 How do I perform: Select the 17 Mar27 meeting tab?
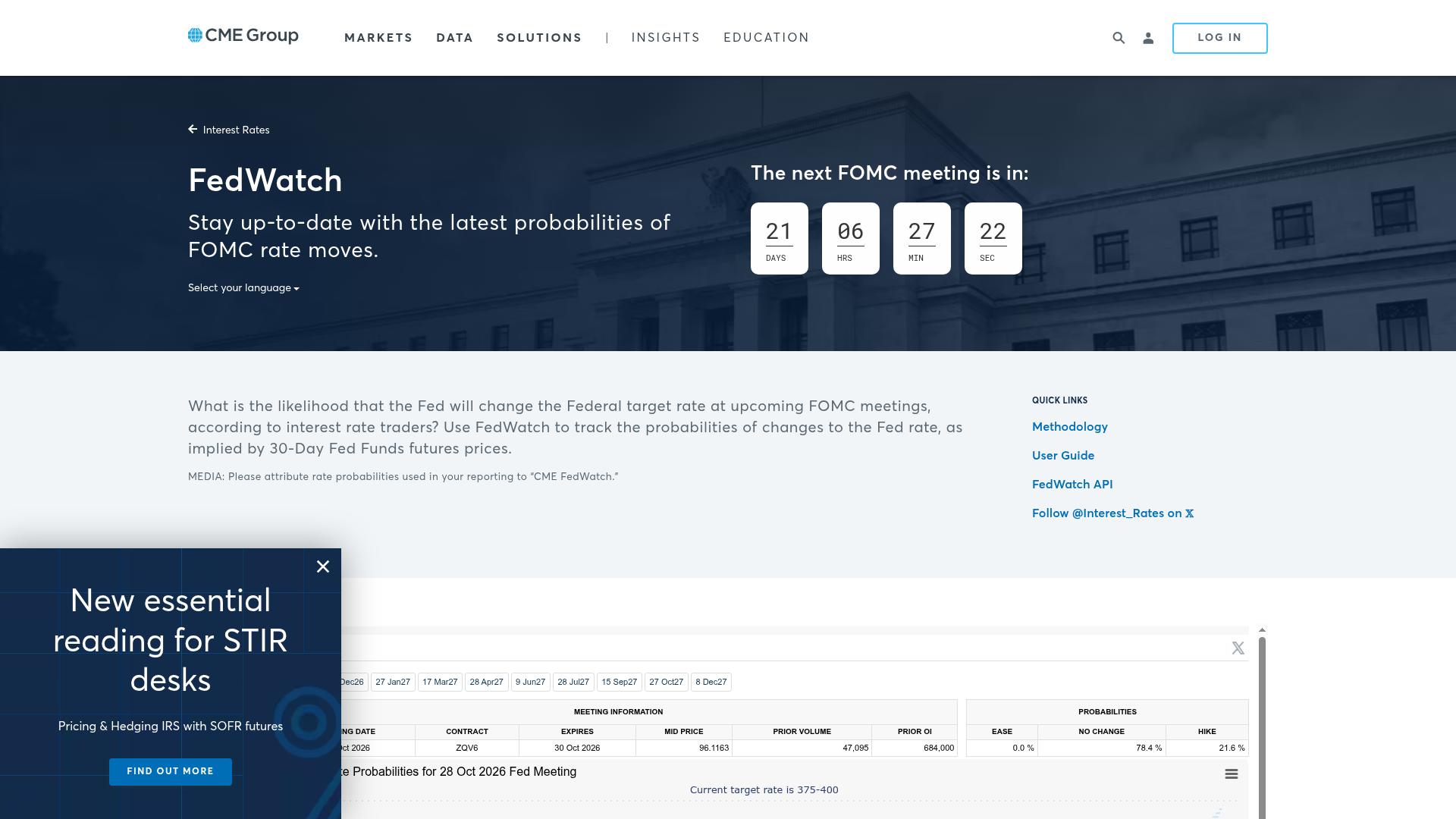pyautogui.click(x=440, y=682)
